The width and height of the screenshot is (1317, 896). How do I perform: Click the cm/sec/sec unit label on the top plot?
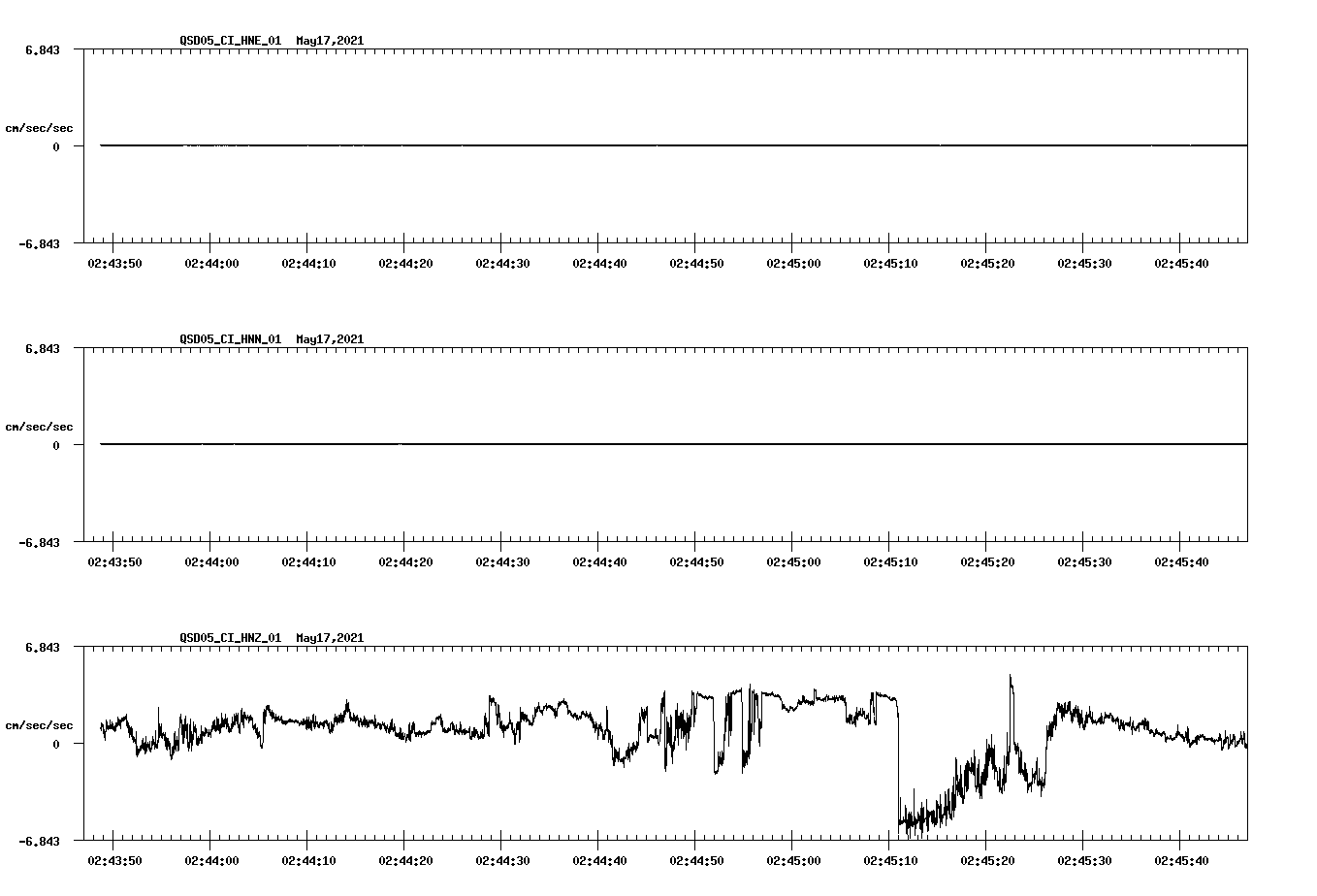pos(40,128)
